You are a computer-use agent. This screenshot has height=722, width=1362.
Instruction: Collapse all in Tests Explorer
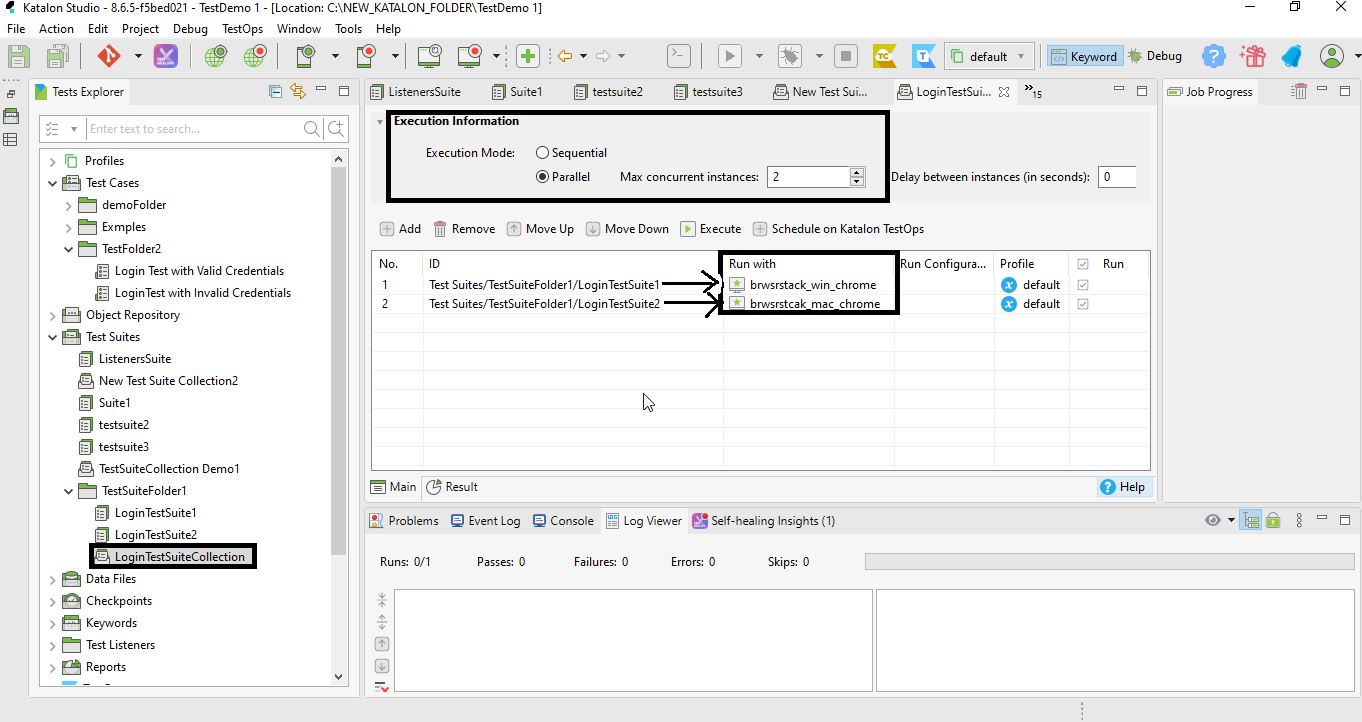click(x=275, y=91)
